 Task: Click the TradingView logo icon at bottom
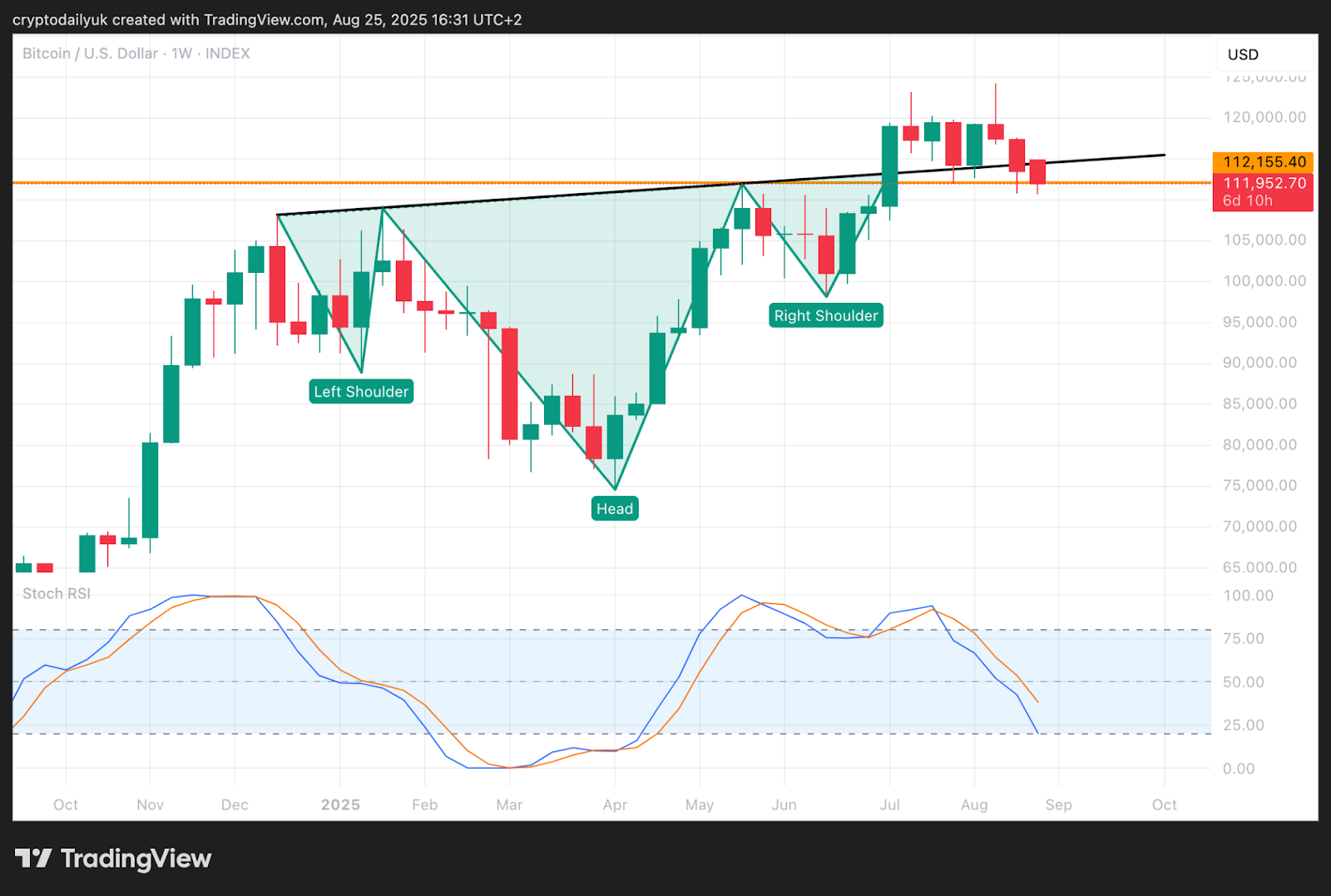33,858
